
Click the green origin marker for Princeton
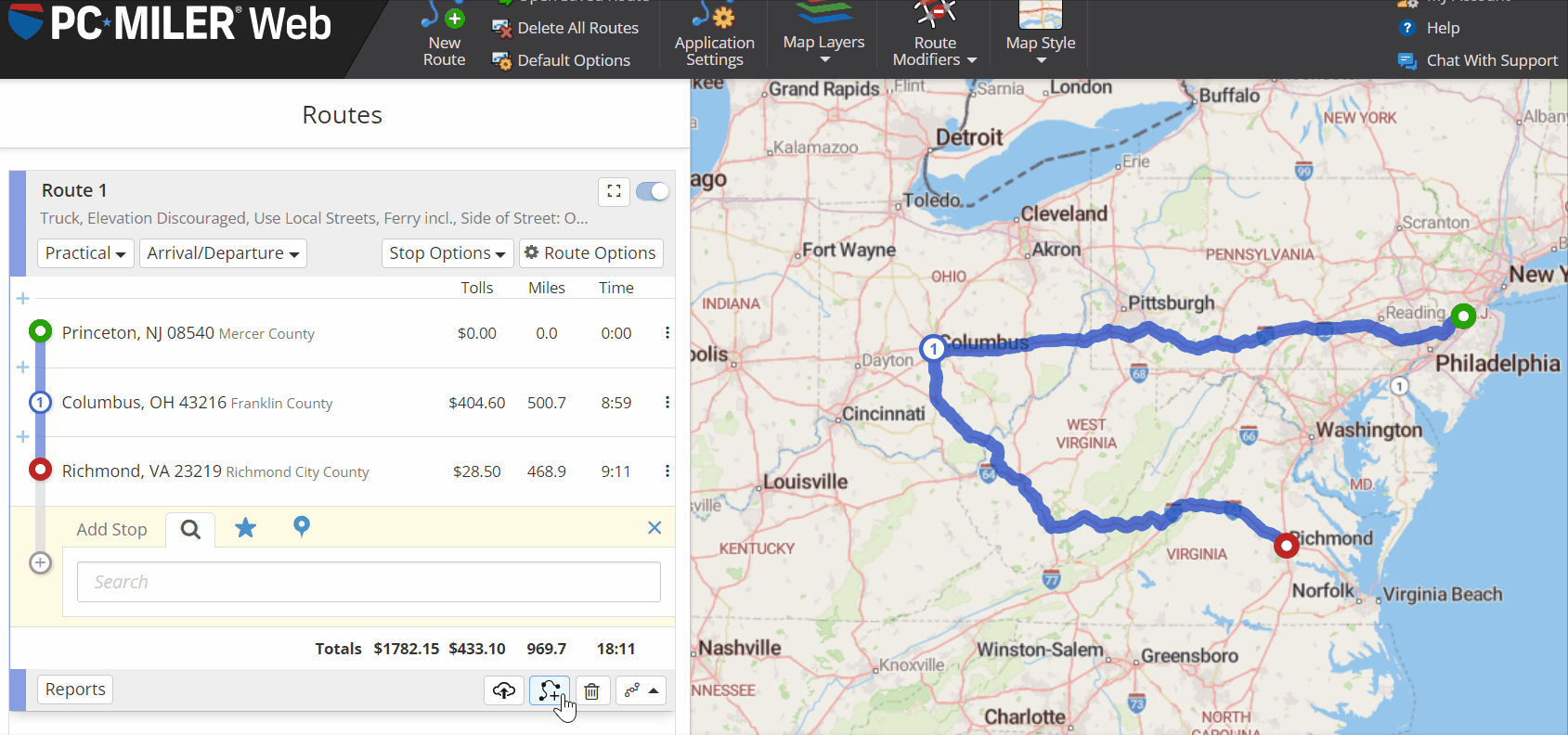tap(40, 330)
